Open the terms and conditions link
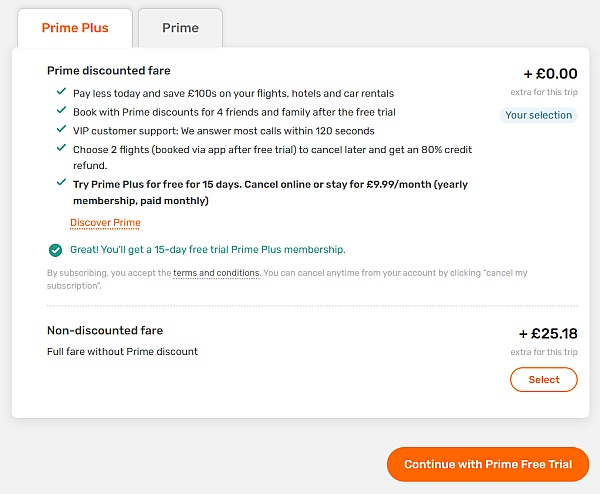The height and width of the screenshot is (494, 600). coord(216,273)
